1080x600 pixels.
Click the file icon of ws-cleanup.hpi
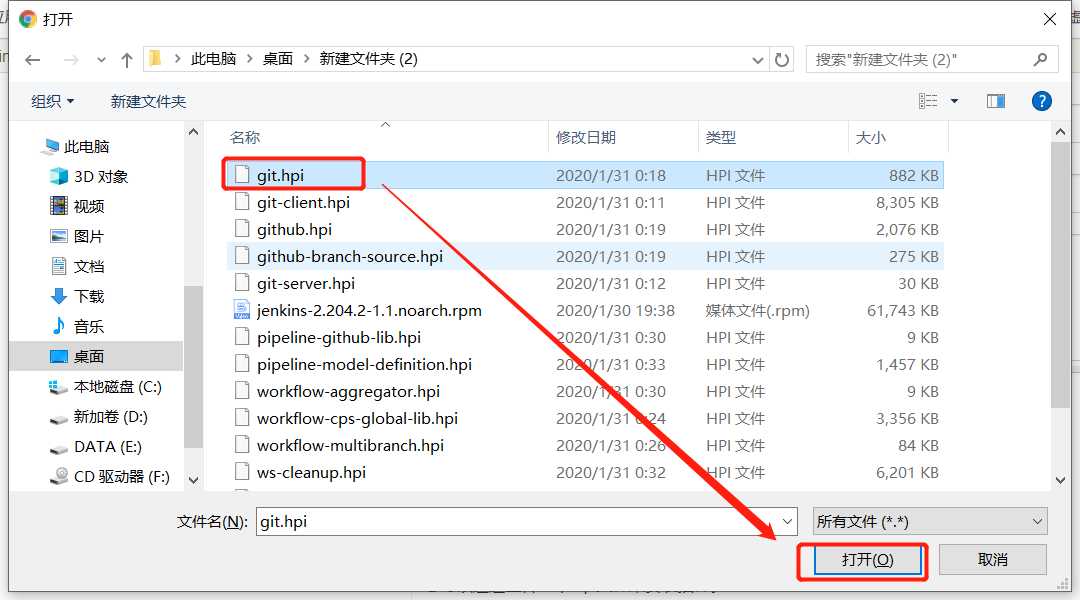242,472
